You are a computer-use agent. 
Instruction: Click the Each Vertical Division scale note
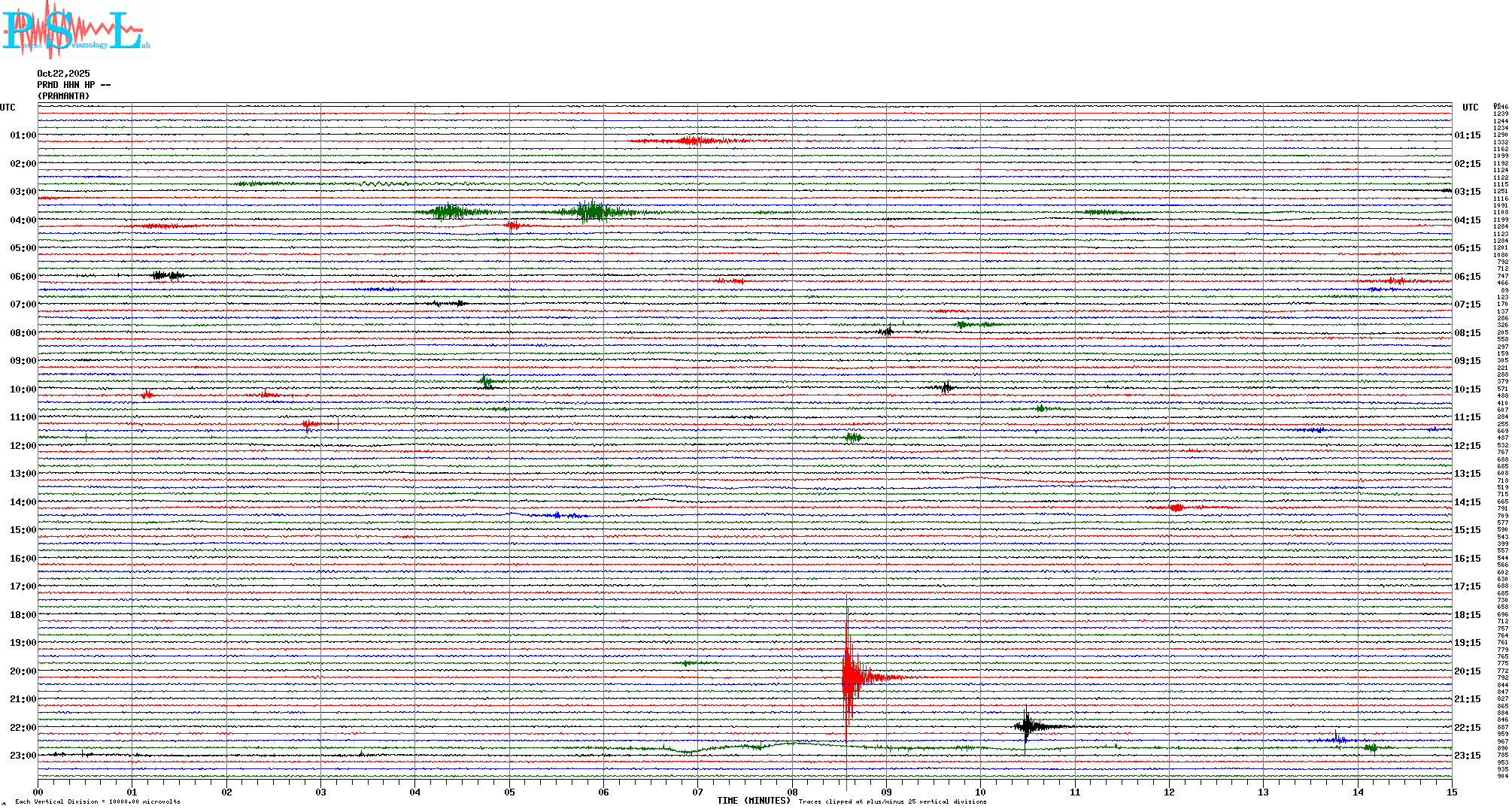pyautogui.click(x=98, y=801)
